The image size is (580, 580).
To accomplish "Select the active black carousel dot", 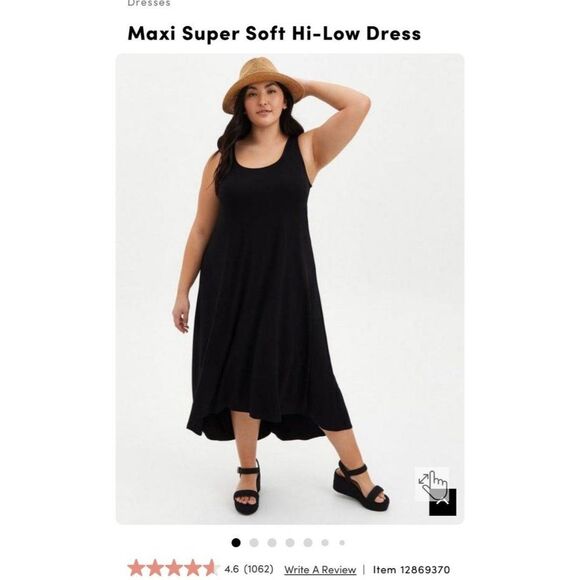I will pyautogui.click(x=236, y=543).
